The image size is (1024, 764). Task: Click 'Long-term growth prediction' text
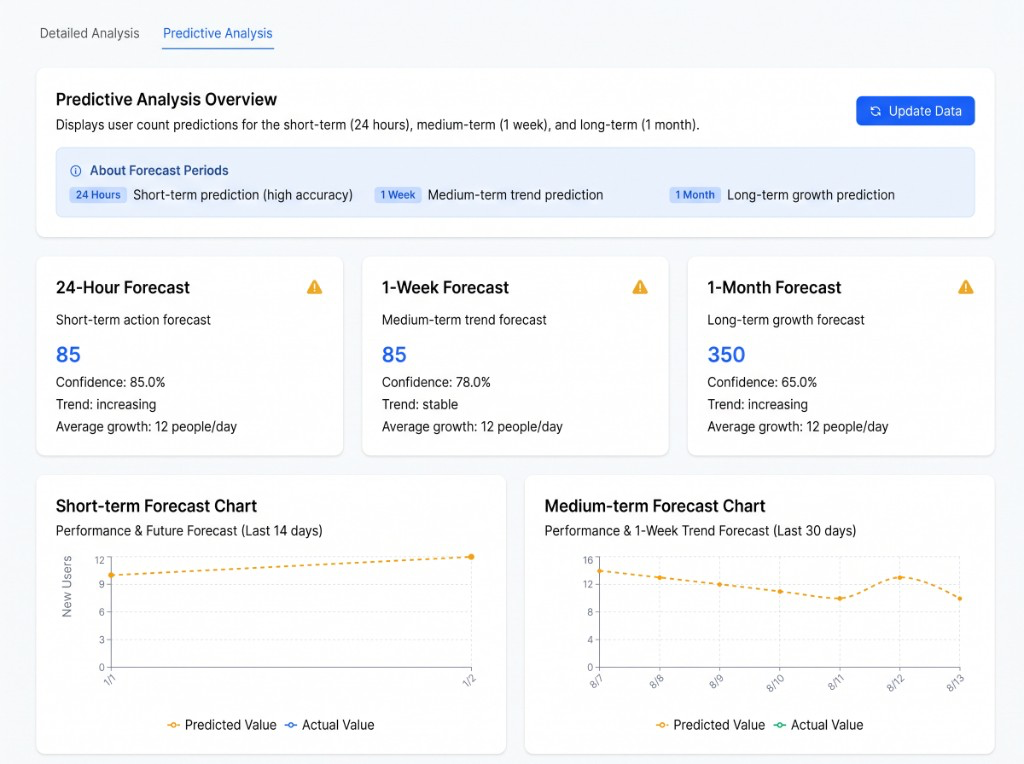(810, 195)
